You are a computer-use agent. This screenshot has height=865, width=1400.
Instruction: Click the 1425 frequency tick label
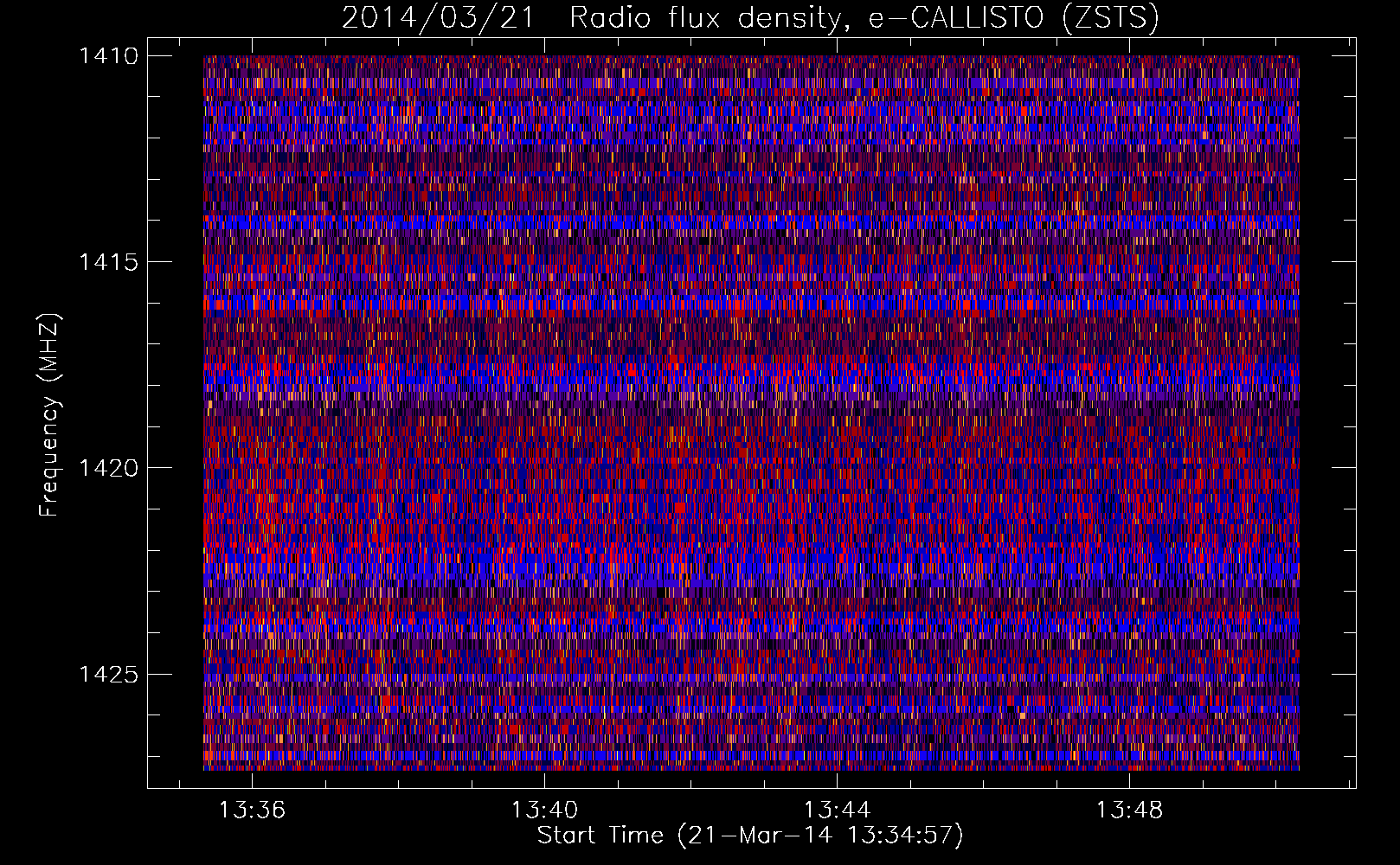[x=108, y=674]
